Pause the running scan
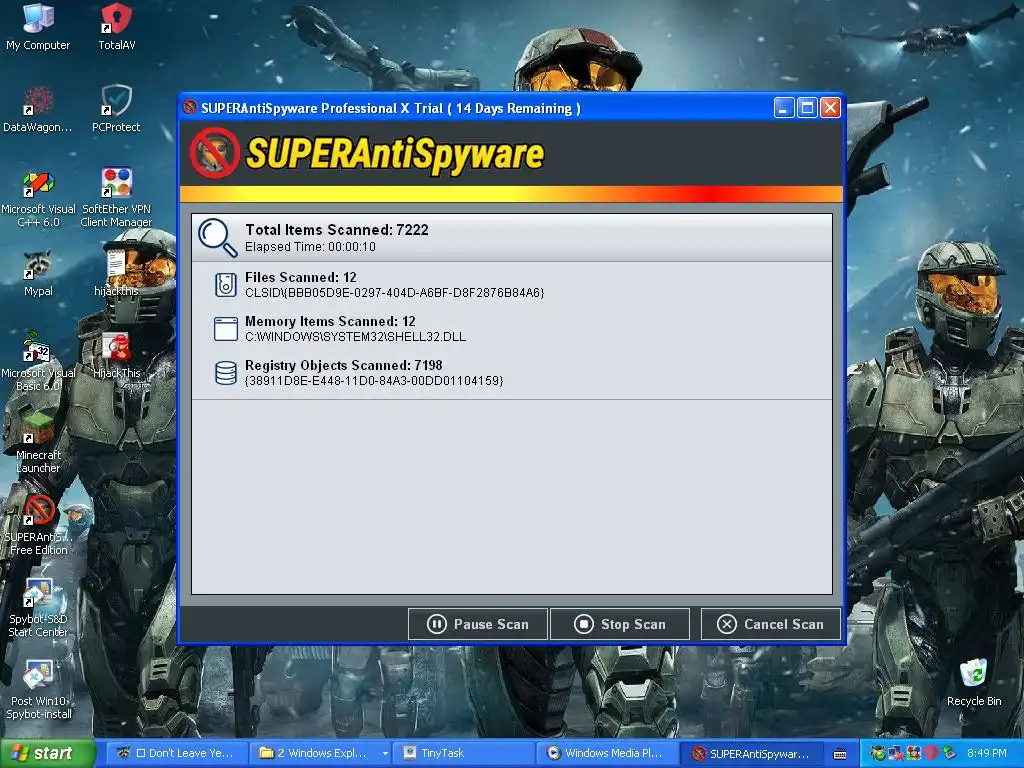This screenshot has height=768, width=1024. (x=477, y=624)
